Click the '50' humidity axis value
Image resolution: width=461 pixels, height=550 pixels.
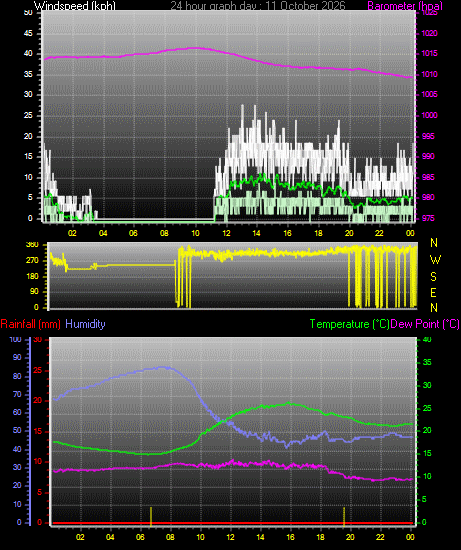pyautogui.click(x=17, y=430)
